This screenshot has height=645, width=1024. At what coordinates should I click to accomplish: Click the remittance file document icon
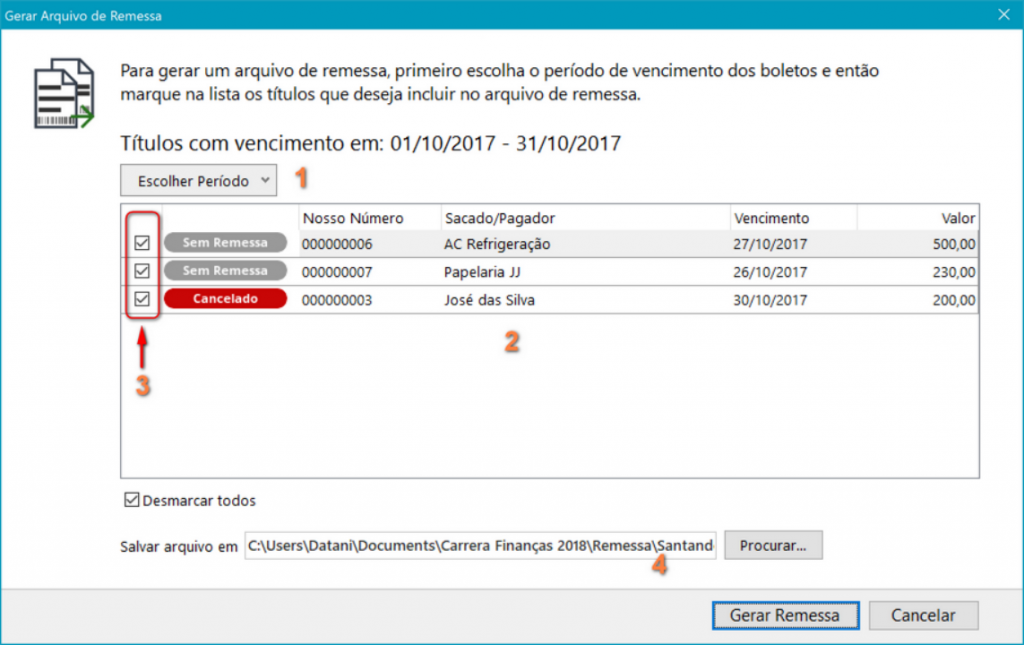(64, 93)
